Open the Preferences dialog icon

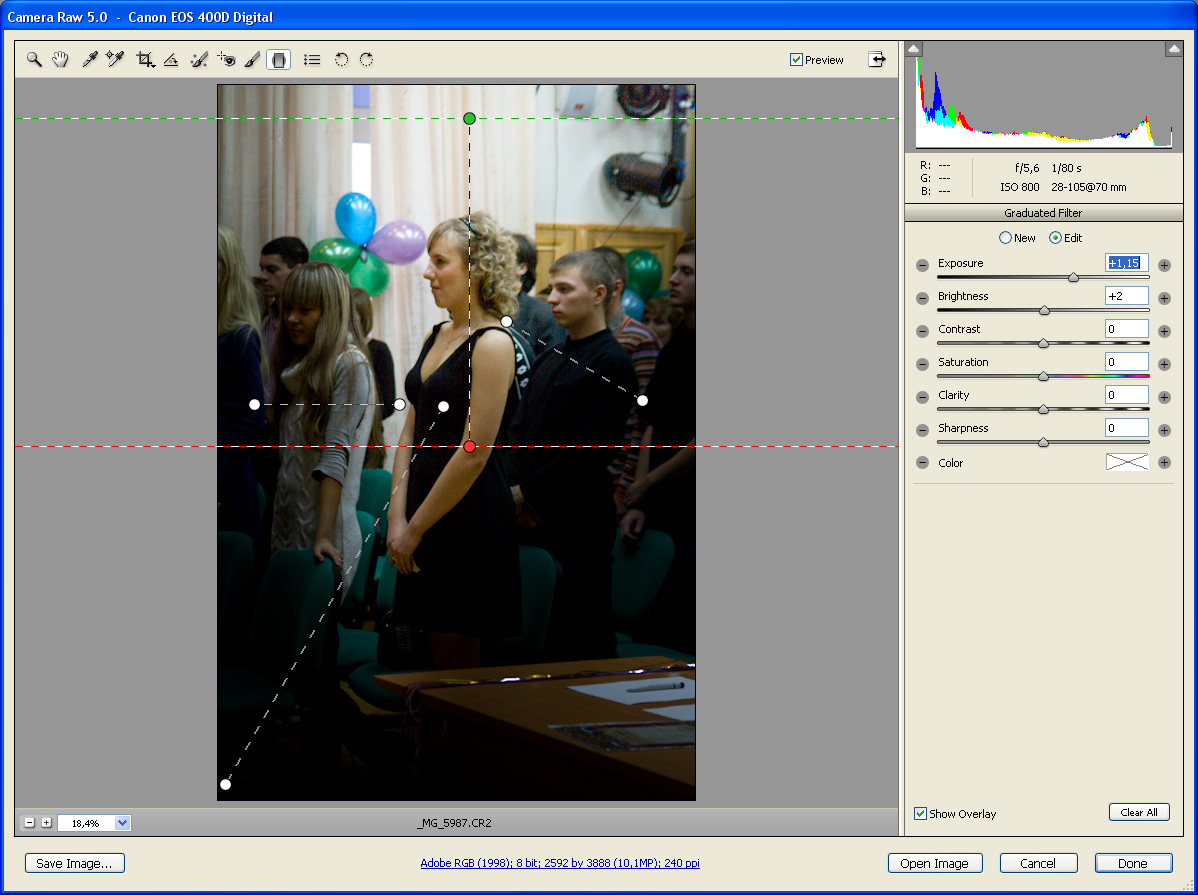pyautogui.click(x=312, y=60)
